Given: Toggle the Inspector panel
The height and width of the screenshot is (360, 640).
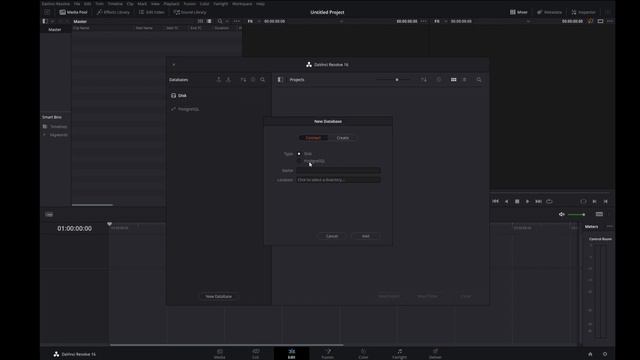Looking at the screenshot, I should click(x=584, y=12).
